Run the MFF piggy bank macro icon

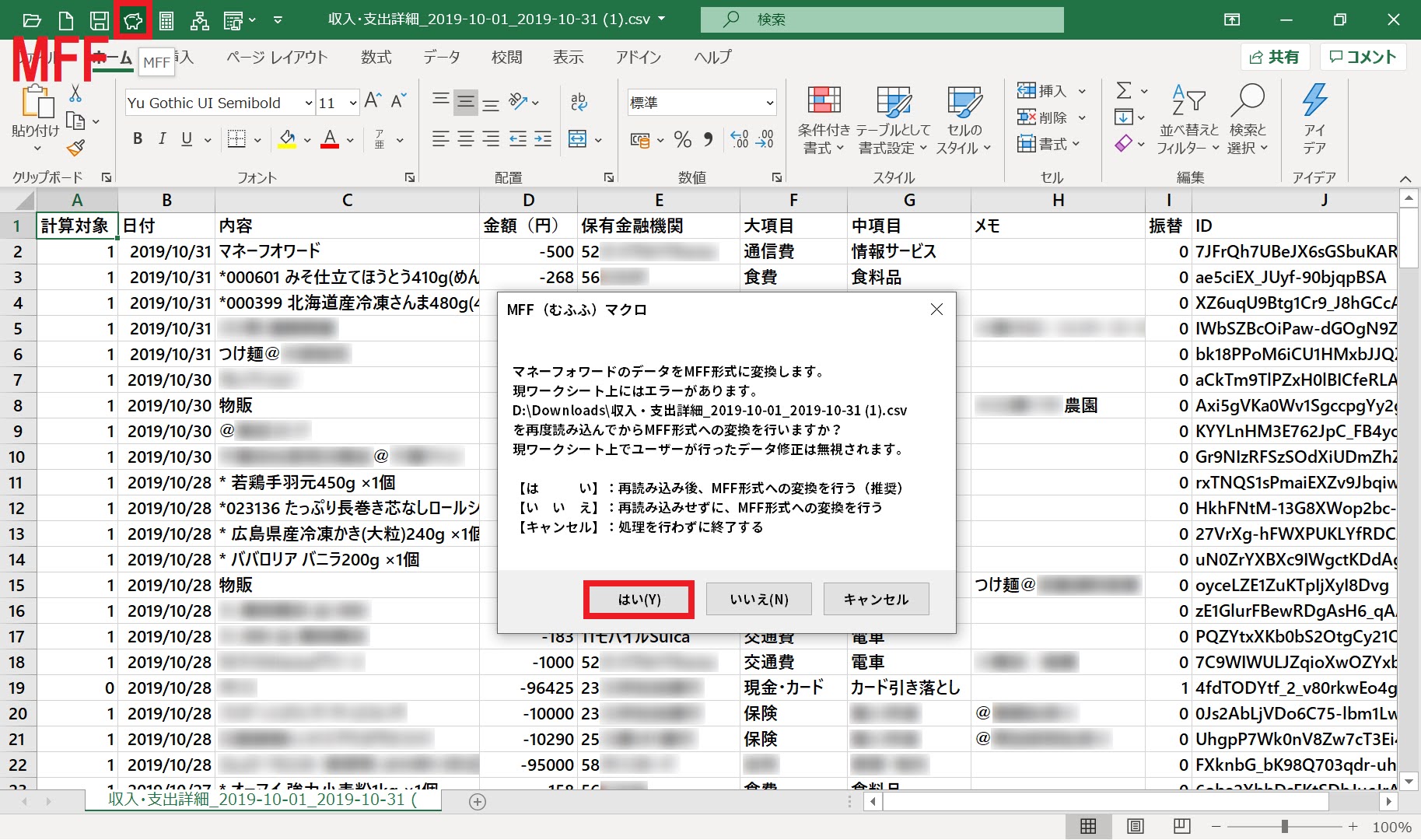(133, 20)
